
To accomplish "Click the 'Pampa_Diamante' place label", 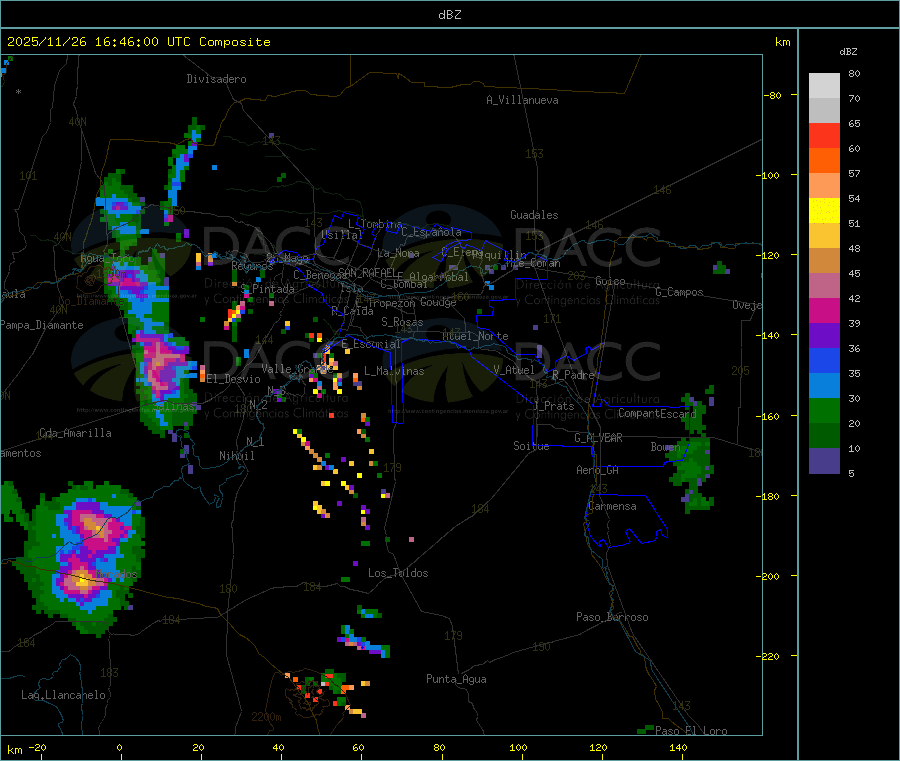I will click(x=42, y=325).
